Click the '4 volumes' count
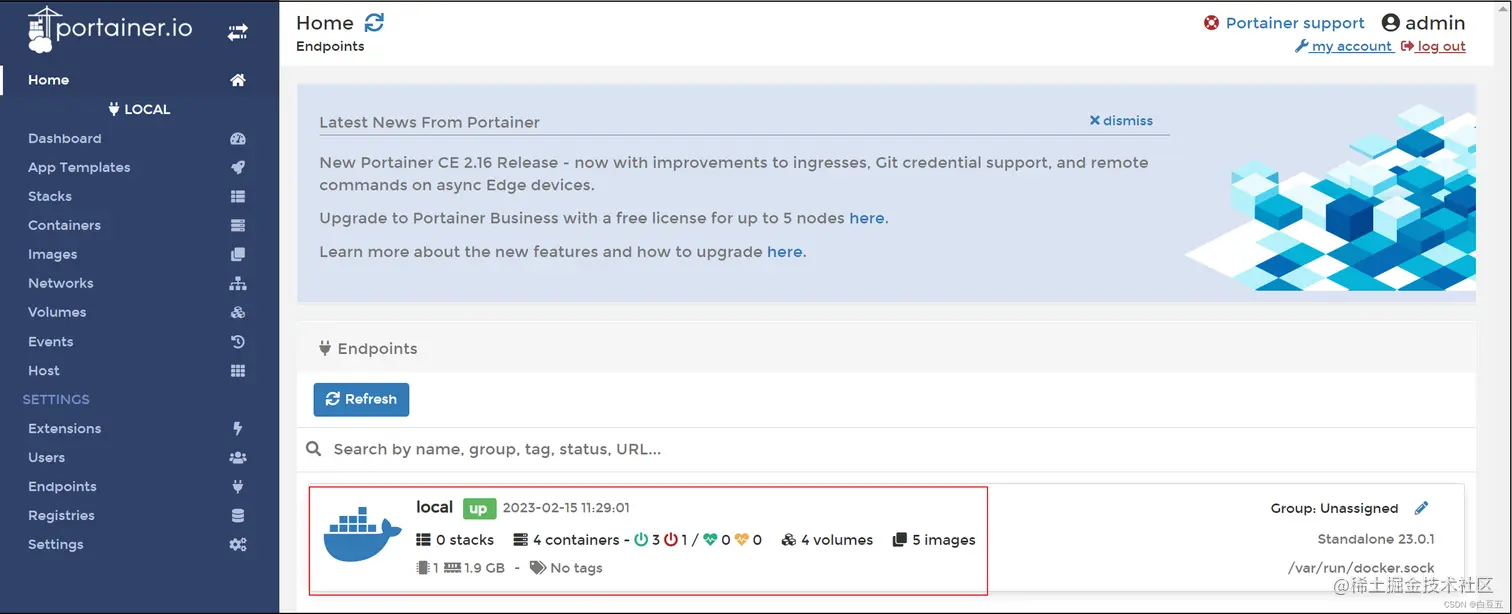1512x614 pixels. click(x=827, y=540)
